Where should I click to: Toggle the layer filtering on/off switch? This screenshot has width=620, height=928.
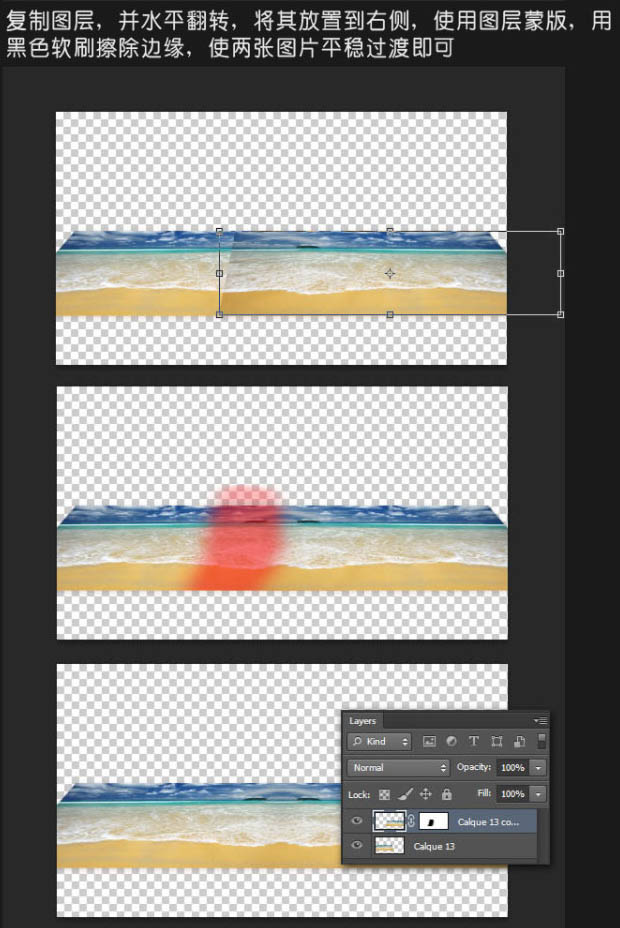point(541,741)
